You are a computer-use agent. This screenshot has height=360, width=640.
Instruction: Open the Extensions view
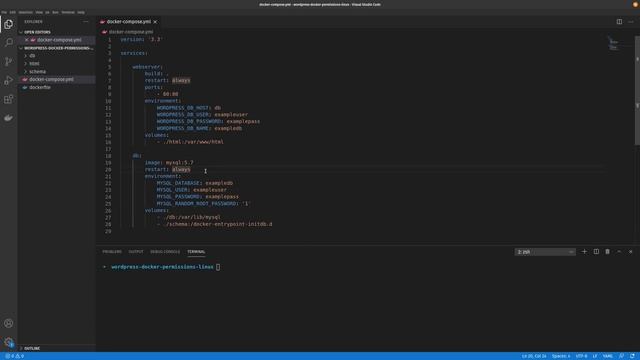pyautogui.click(x=9, y=99)
